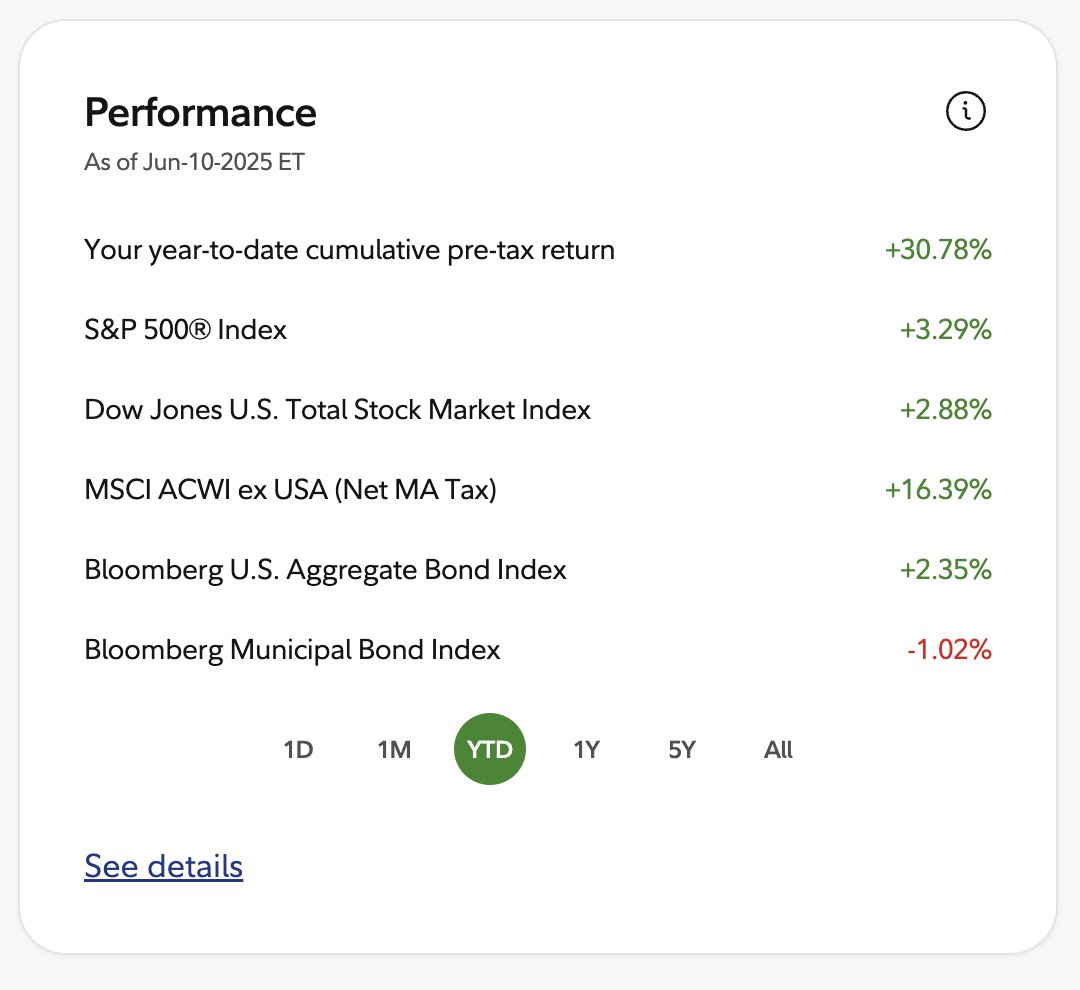Switch to the 1M time range

394,749
